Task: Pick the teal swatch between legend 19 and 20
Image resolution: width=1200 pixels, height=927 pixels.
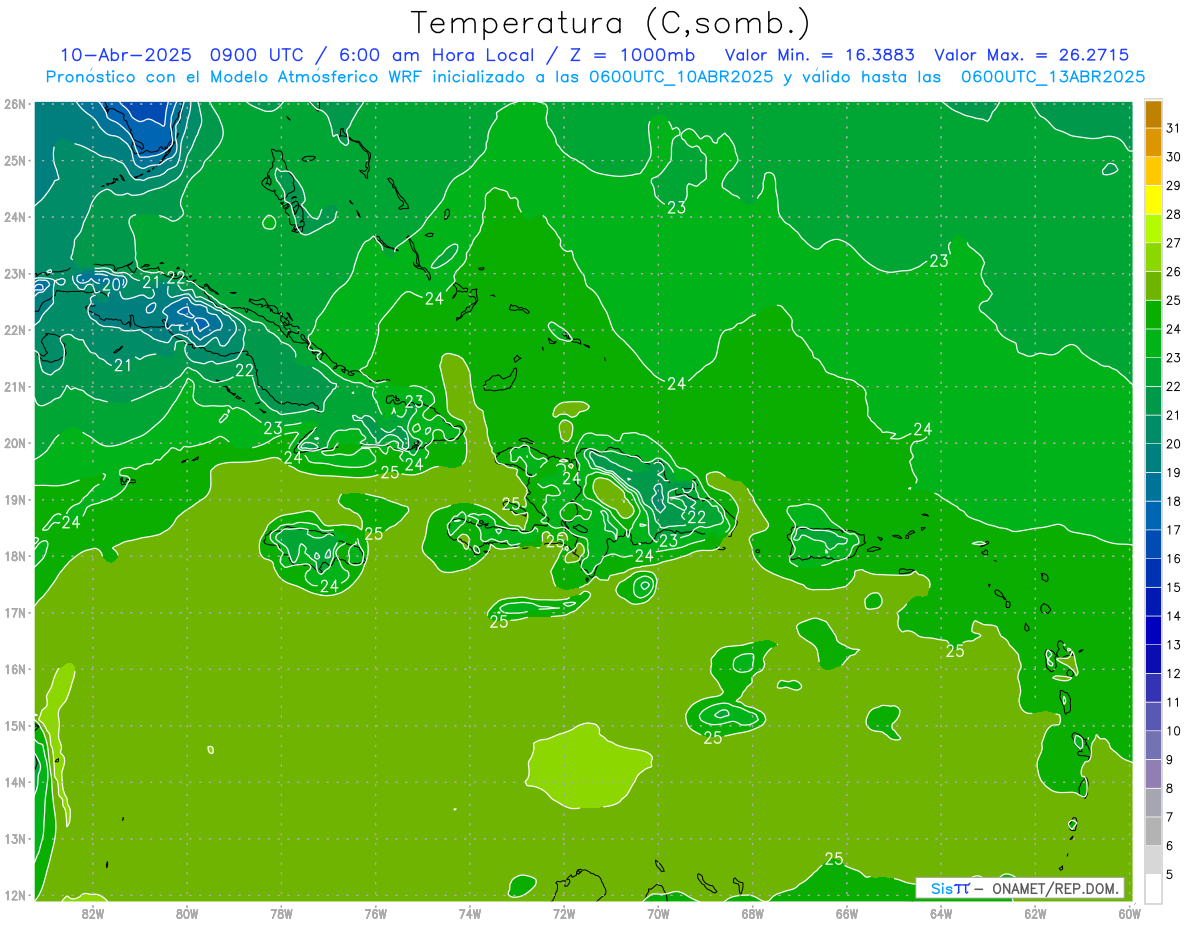Action: click(1153, 458)
